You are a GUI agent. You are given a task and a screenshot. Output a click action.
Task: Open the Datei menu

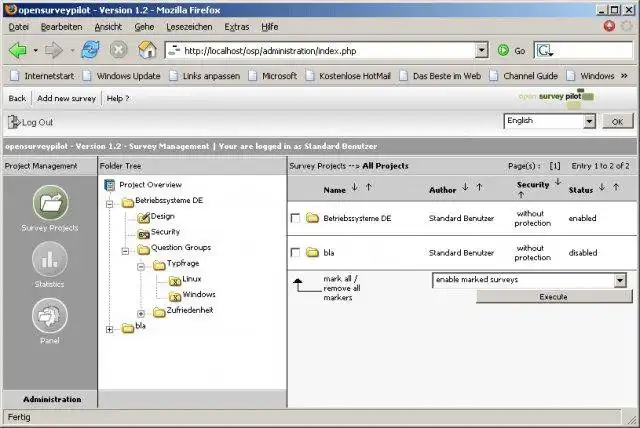point(19,27)
